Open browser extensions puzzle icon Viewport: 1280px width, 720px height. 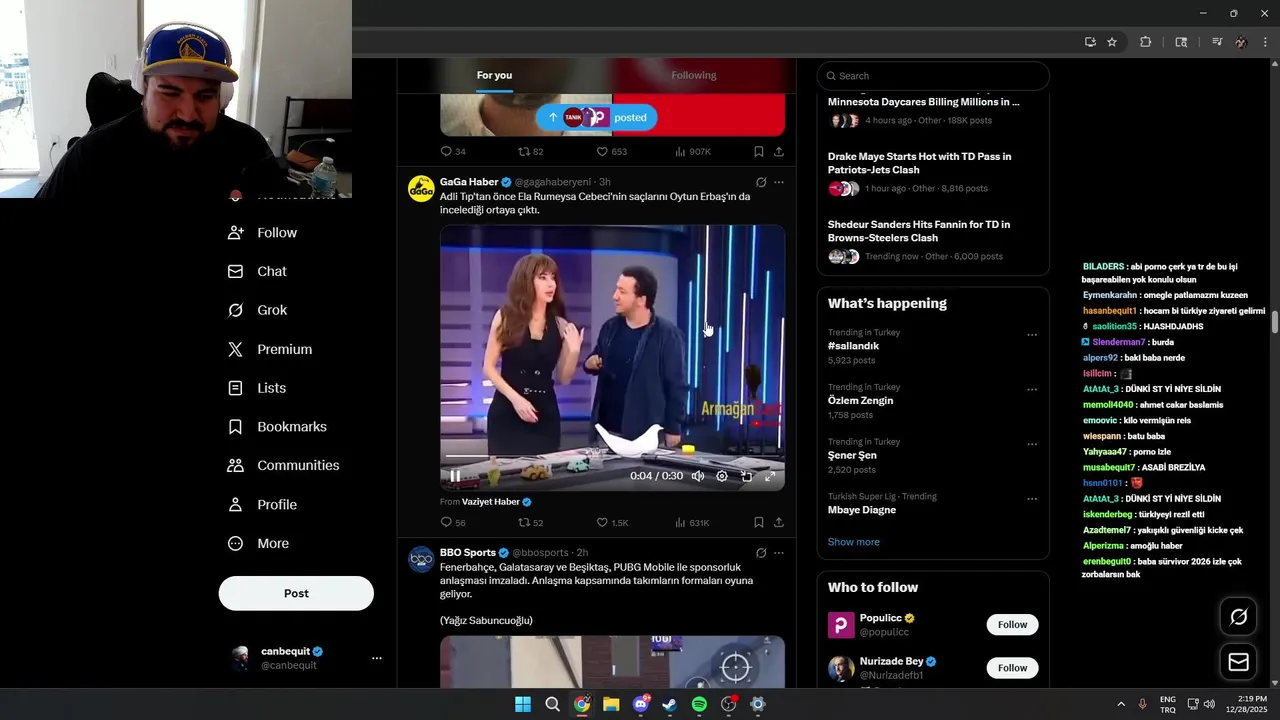tap(1146, 42)
